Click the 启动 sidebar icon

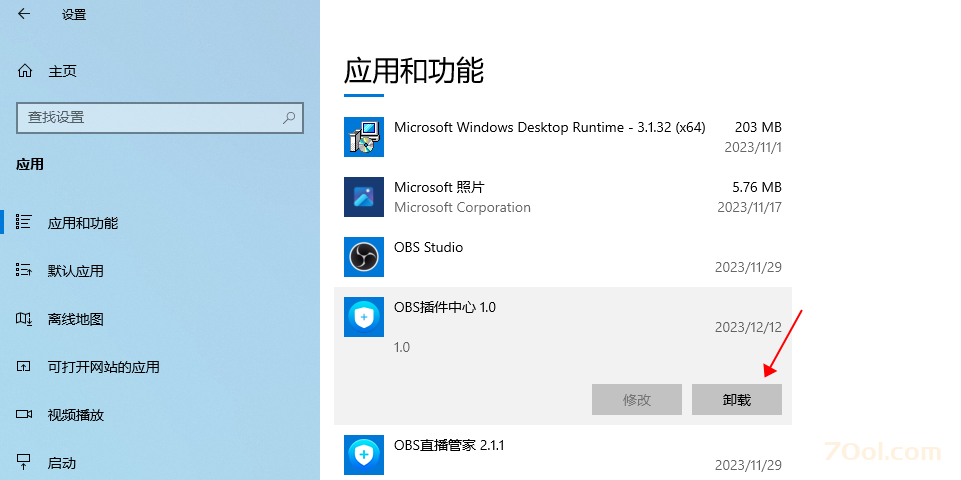[24, 462]
